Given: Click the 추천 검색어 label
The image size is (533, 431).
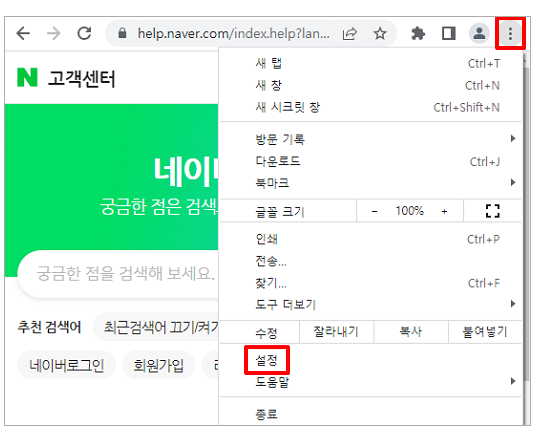Looking at the screenshot, I should tap(49, 327).
